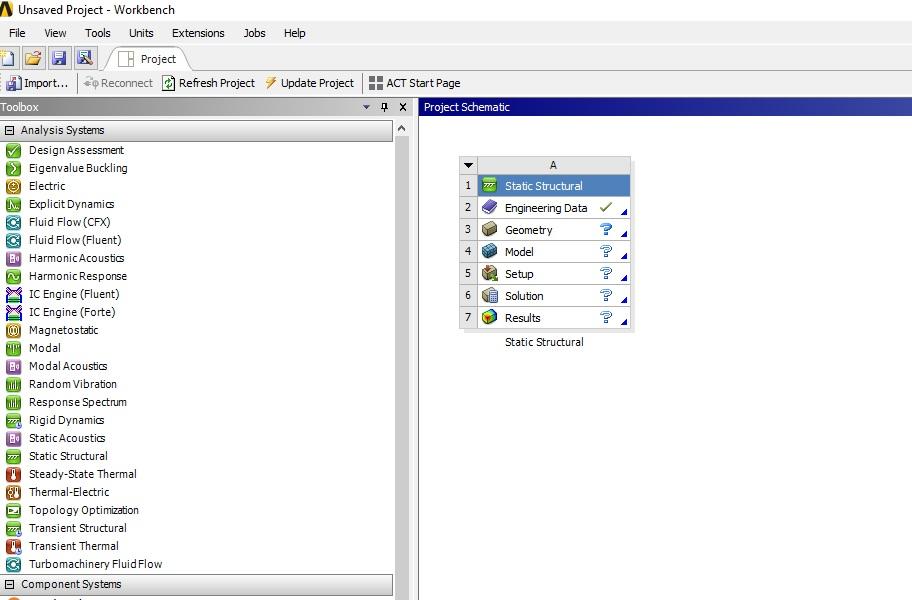
Task: Click the Electric analysis icon
Action: pos(13,187)
